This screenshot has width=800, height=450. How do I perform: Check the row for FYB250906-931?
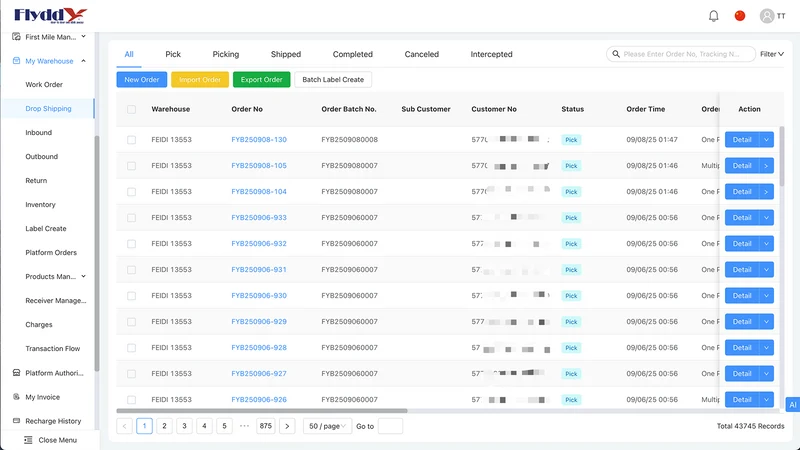pos(132,270)
